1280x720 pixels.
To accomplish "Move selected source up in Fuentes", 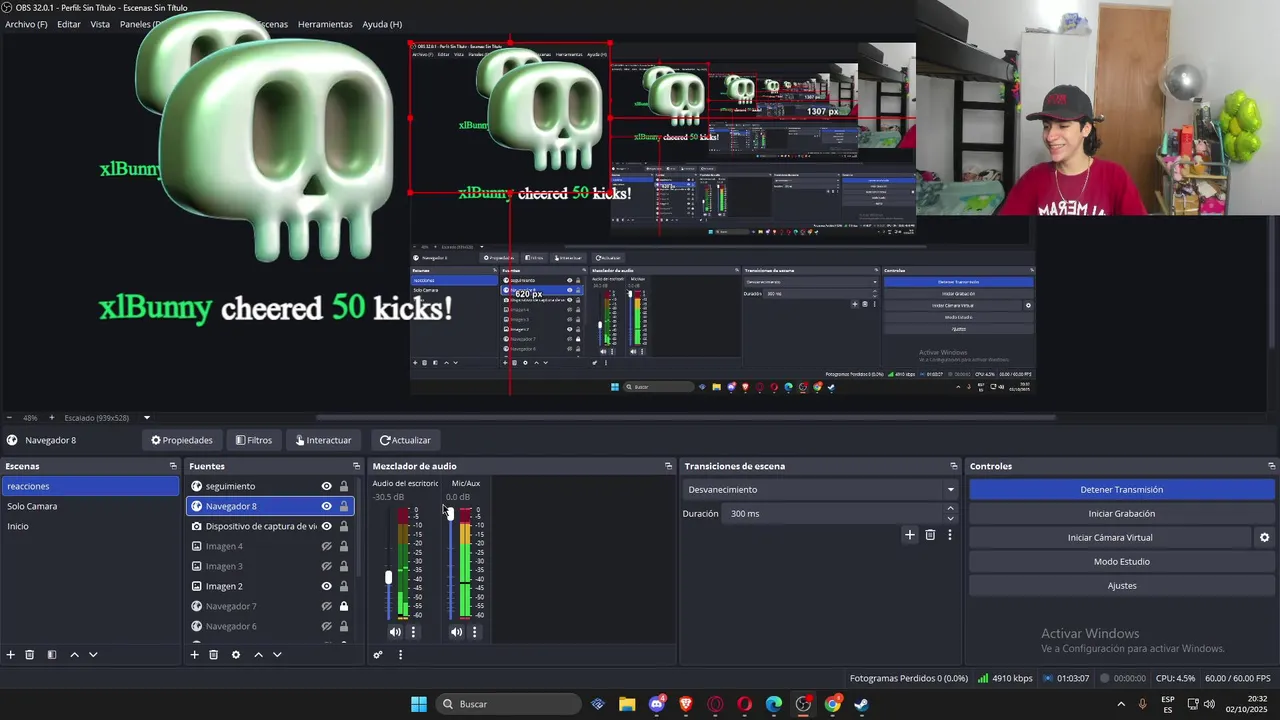I will click(x=258, y=655).
